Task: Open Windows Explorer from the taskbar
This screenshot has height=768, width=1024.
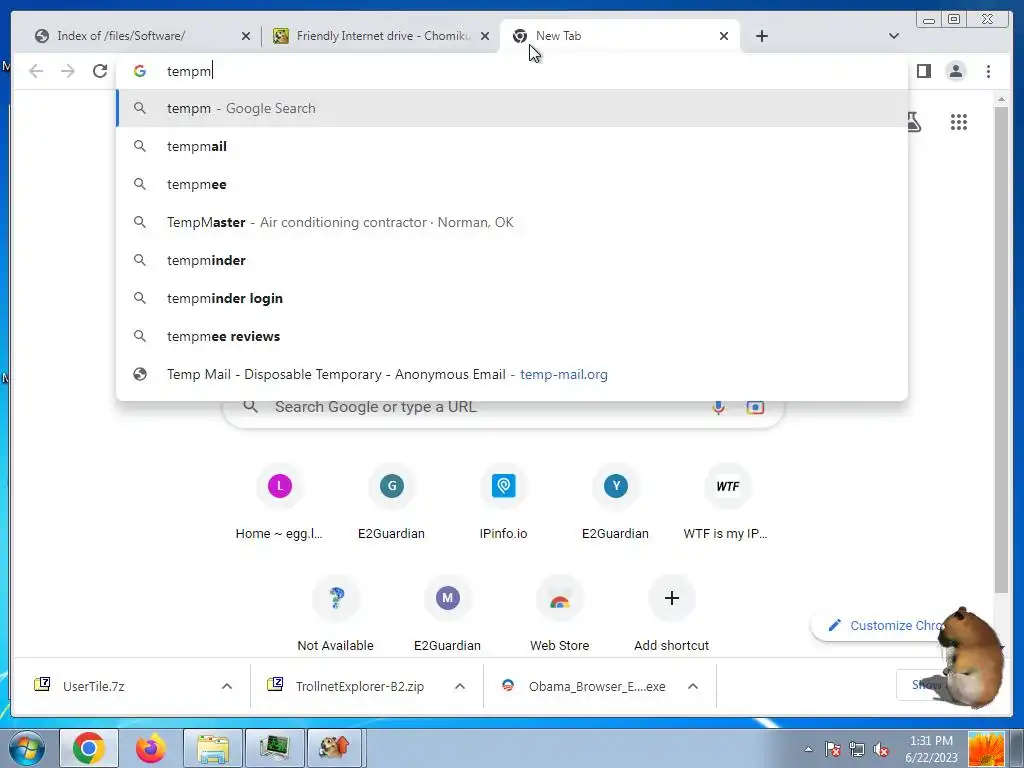Action: pyautogui.click(x=213, y=748)
